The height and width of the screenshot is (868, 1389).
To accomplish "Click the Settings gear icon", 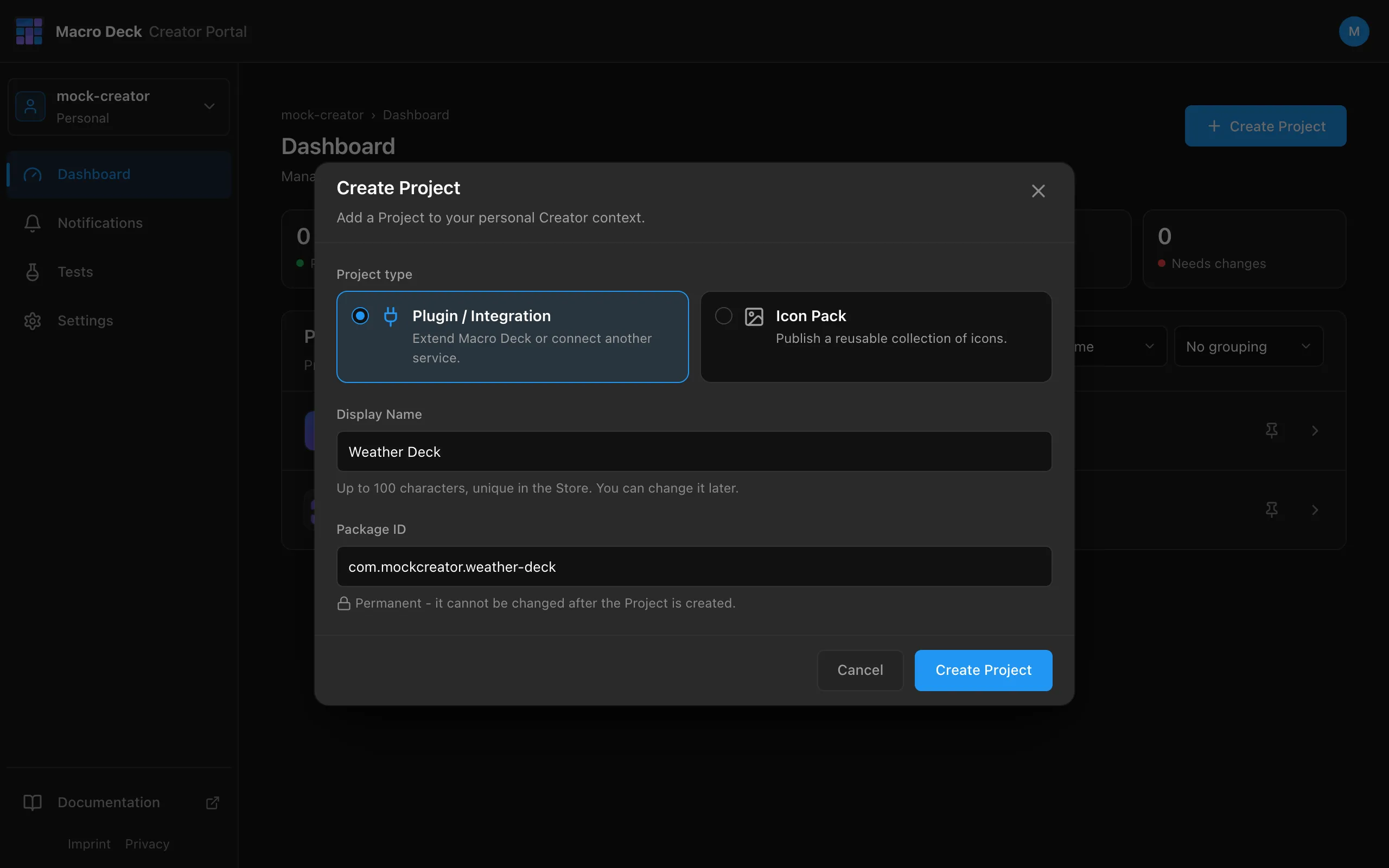I will click(x=33, y=320).
